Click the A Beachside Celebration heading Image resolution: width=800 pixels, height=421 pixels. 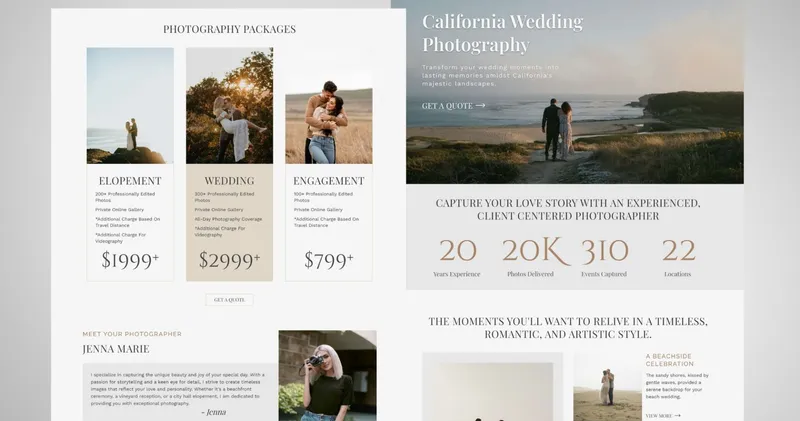click(x=669, y=360)
